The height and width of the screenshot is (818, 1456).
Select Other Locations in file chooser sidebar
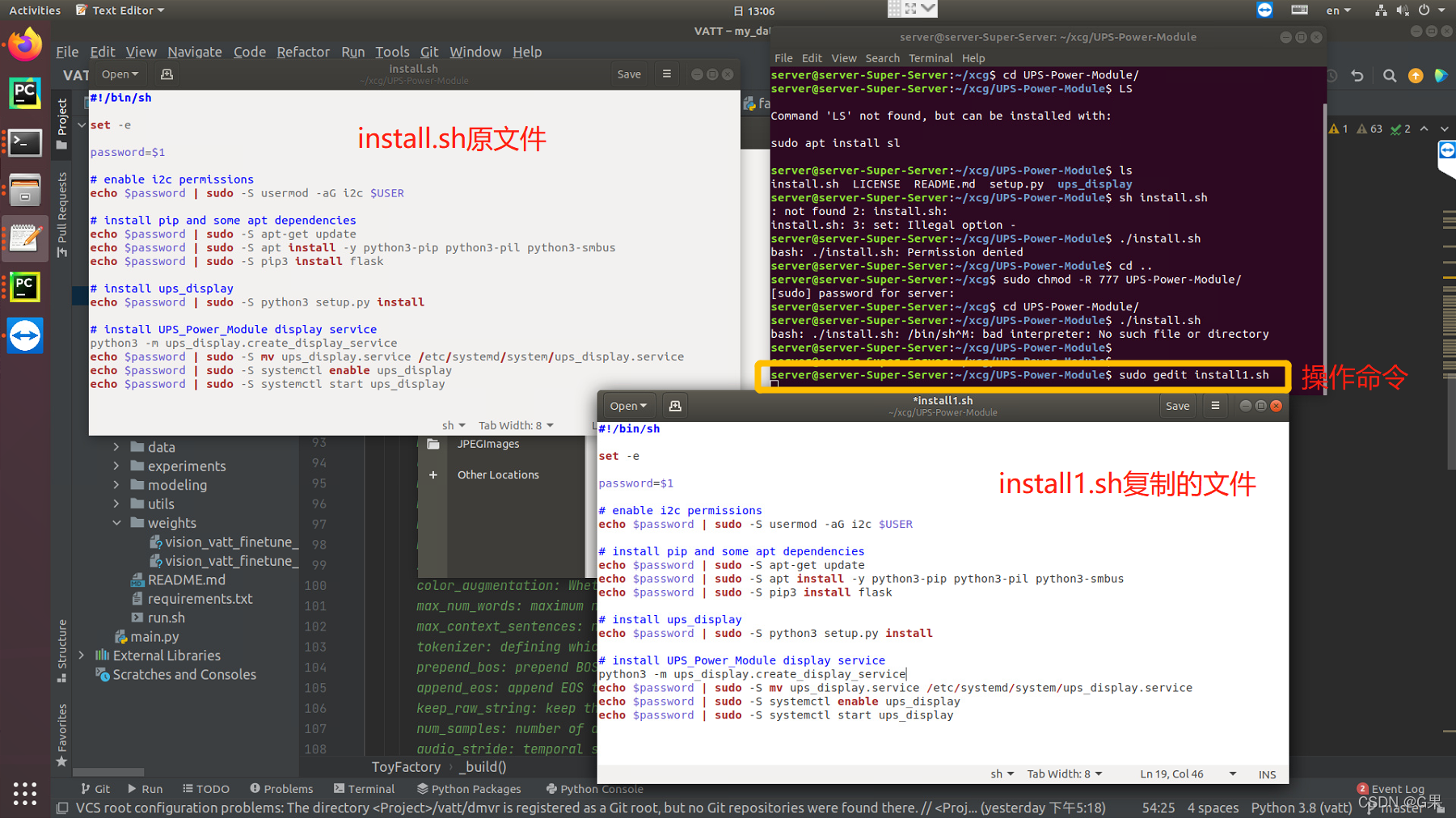coord(498,474)
